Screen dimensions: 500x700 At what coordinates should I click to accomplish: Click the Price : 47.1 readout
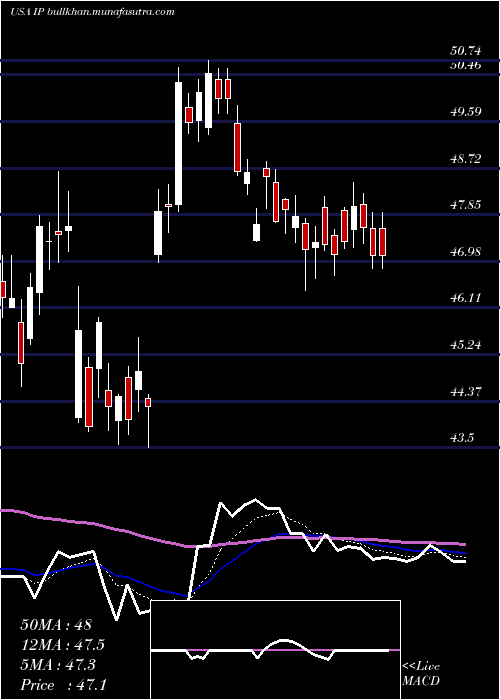point(63,685)
